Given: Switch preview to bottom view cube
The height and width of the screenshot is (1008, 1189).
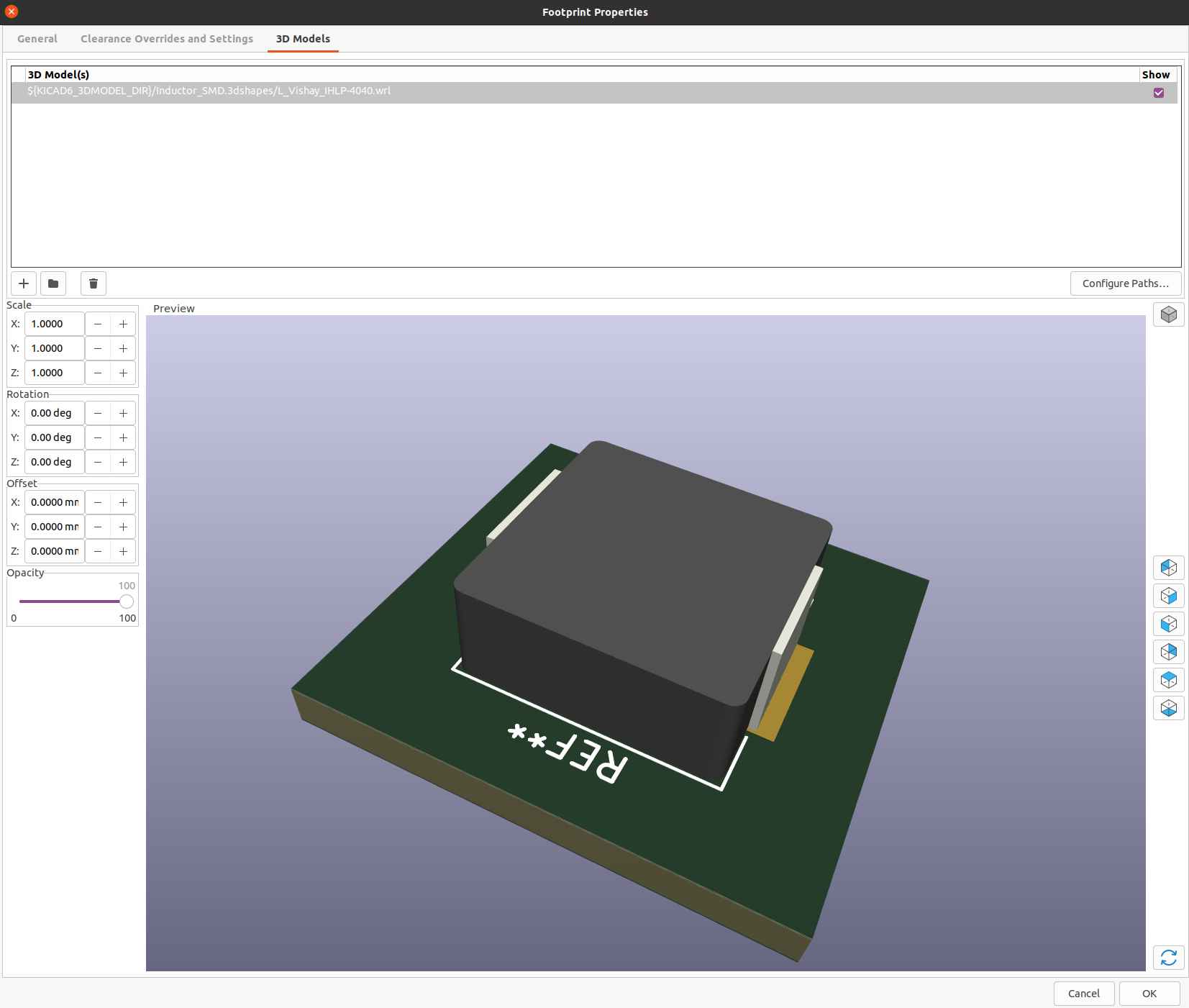Looking at the screenshot, I should click(1168, 708).
